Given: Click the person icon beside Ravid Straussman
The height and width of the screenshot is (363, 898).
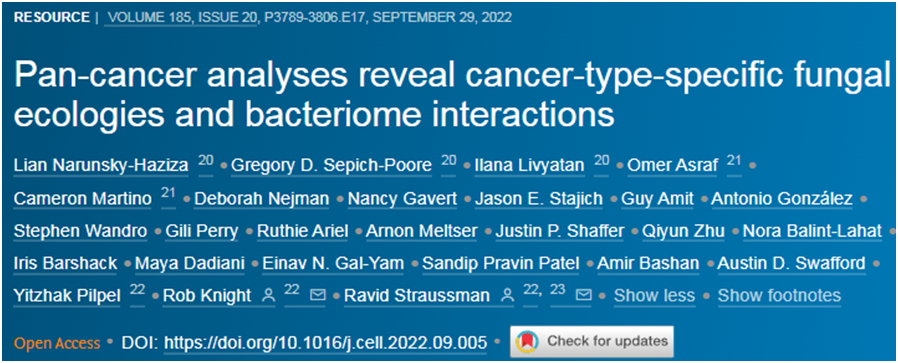Looking at the screenshot, I should pyautogui.click(x=507, y=295).
